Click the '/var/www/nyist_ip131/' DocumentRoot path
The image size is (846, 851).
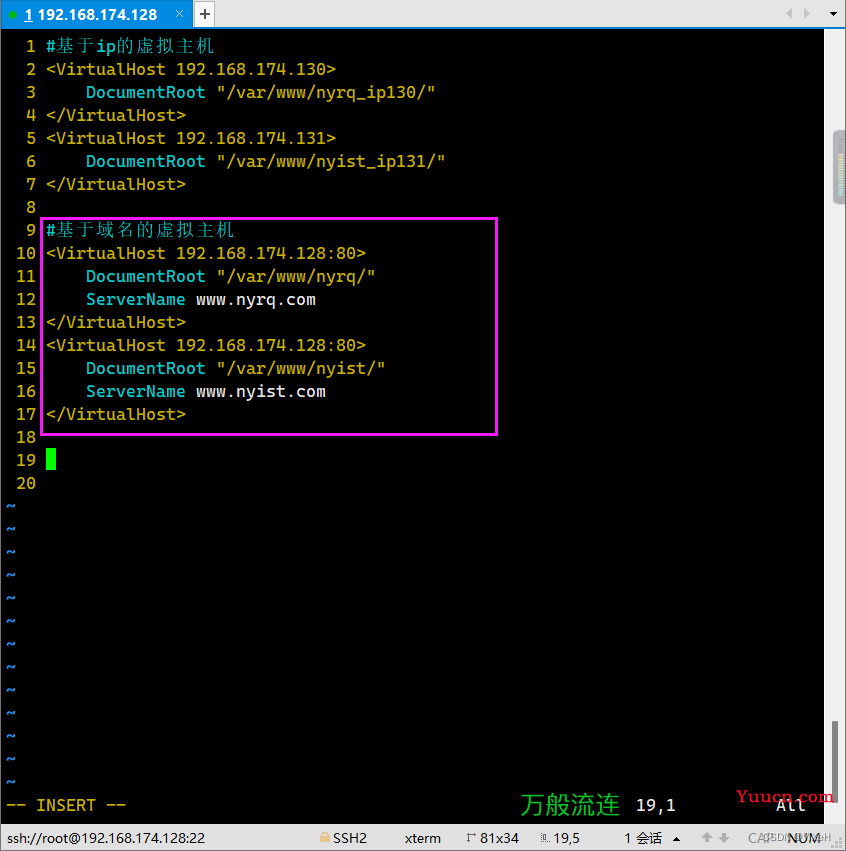click(331, 162)
